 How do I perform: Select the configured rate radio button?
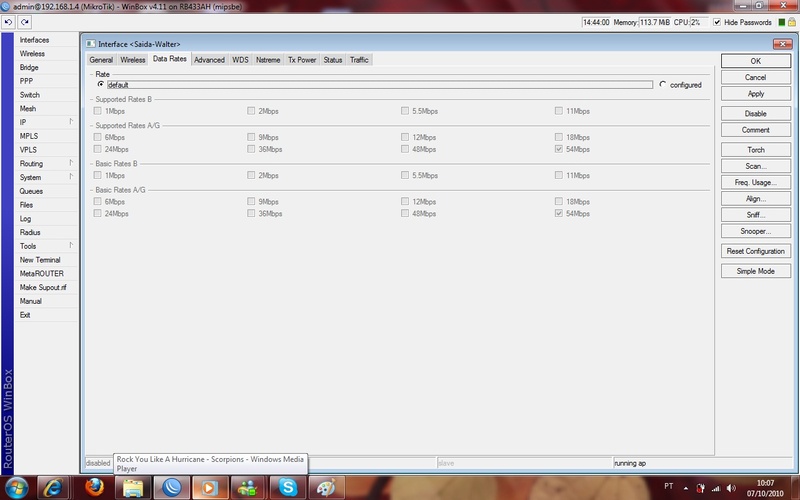click(662, 84)
